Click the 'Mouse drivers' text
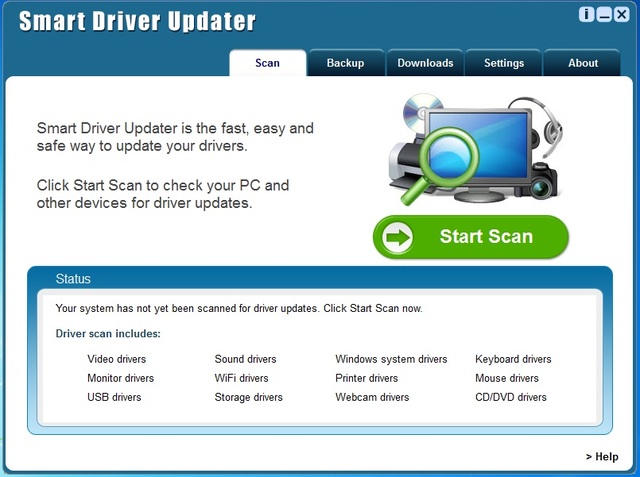The height and width of the screenshot is (477, 640). 507,378
